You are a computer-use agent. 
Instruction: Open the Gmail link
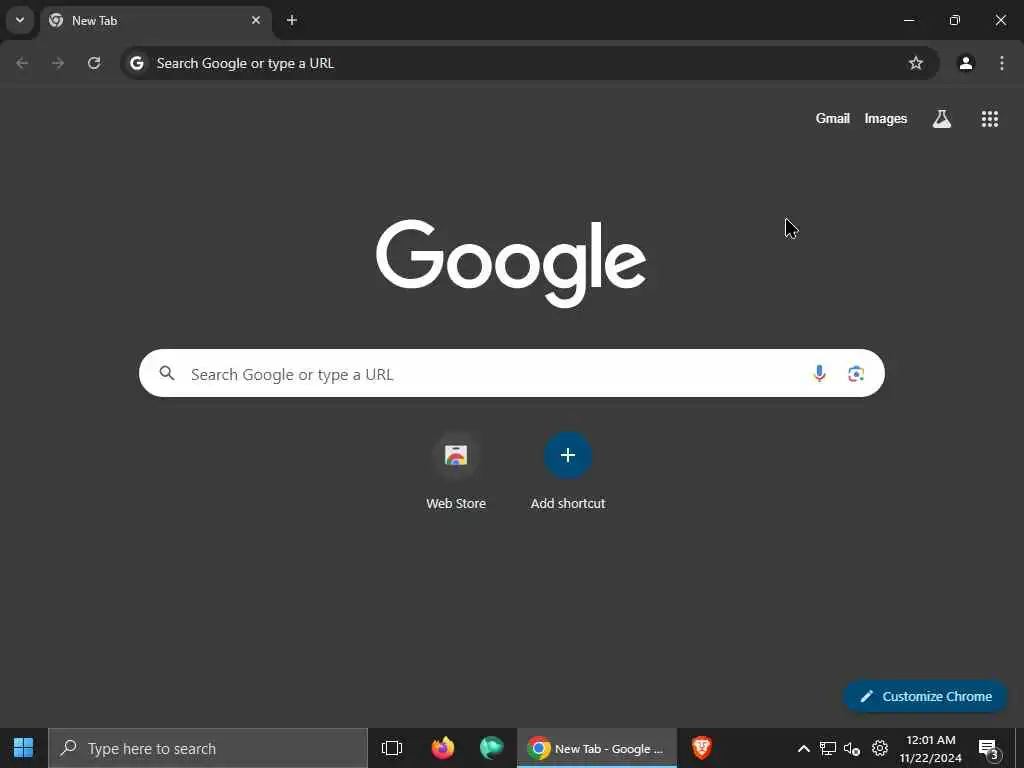click(833, 118)
